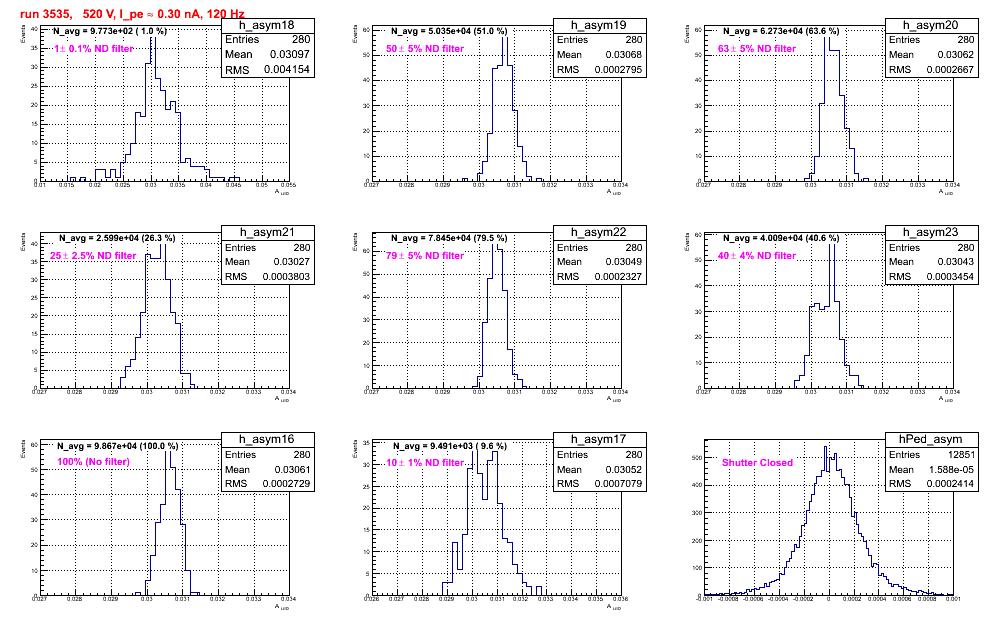Click Entries value 12851

coord(961,455)
